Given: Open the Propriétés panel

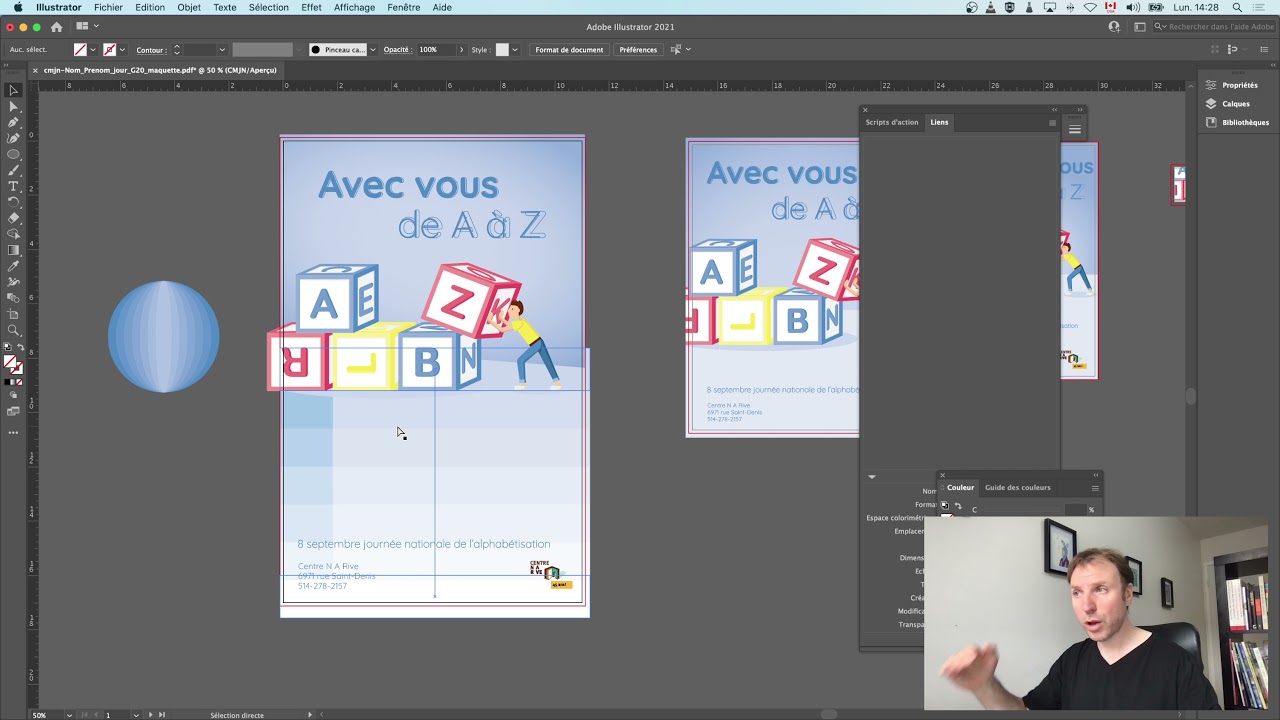Looking at the screenshot, I should (x=1232, y=85).
